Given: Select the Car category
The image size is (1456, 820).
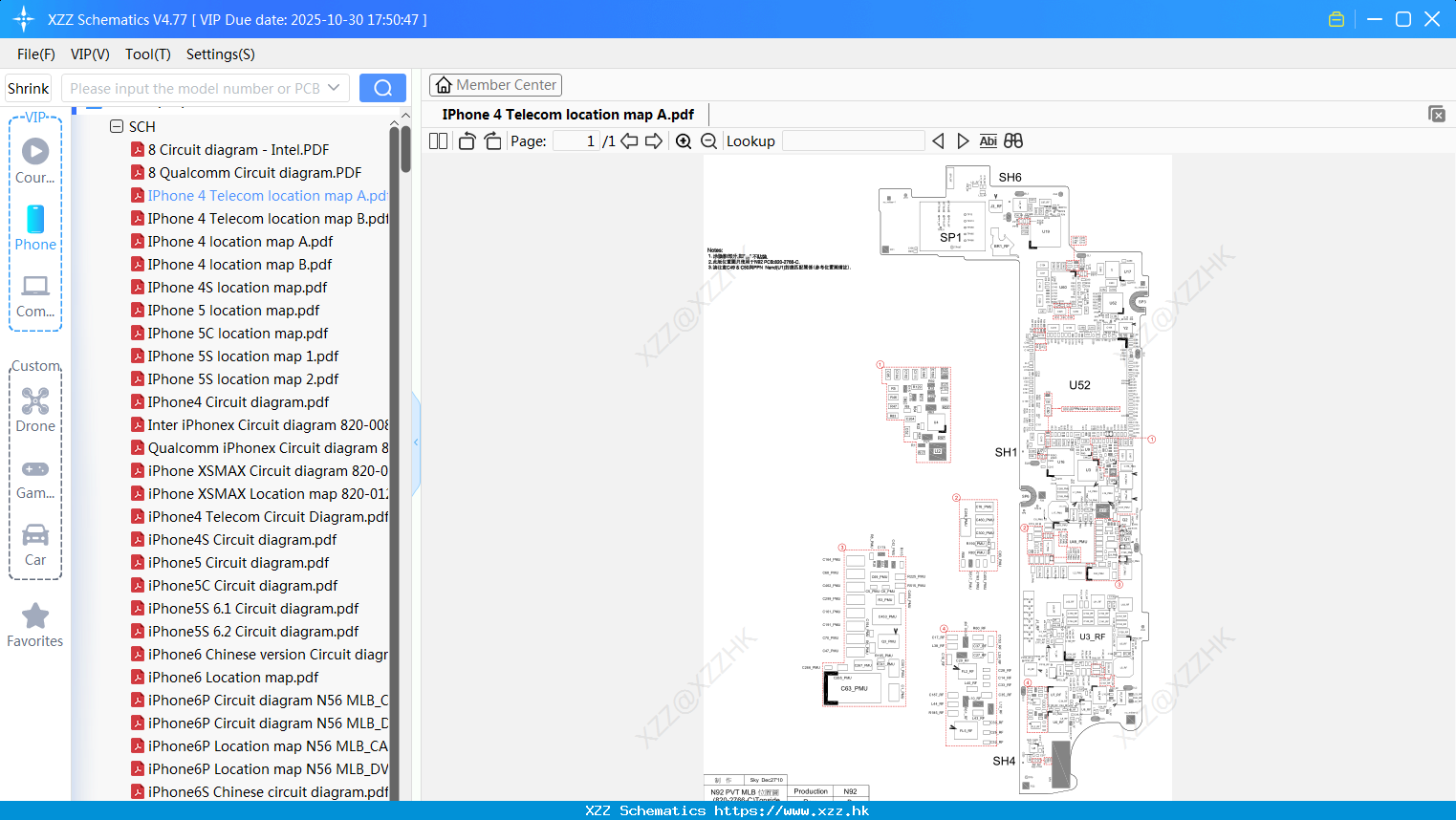Looking at the screenshot, I should point(35,545).
